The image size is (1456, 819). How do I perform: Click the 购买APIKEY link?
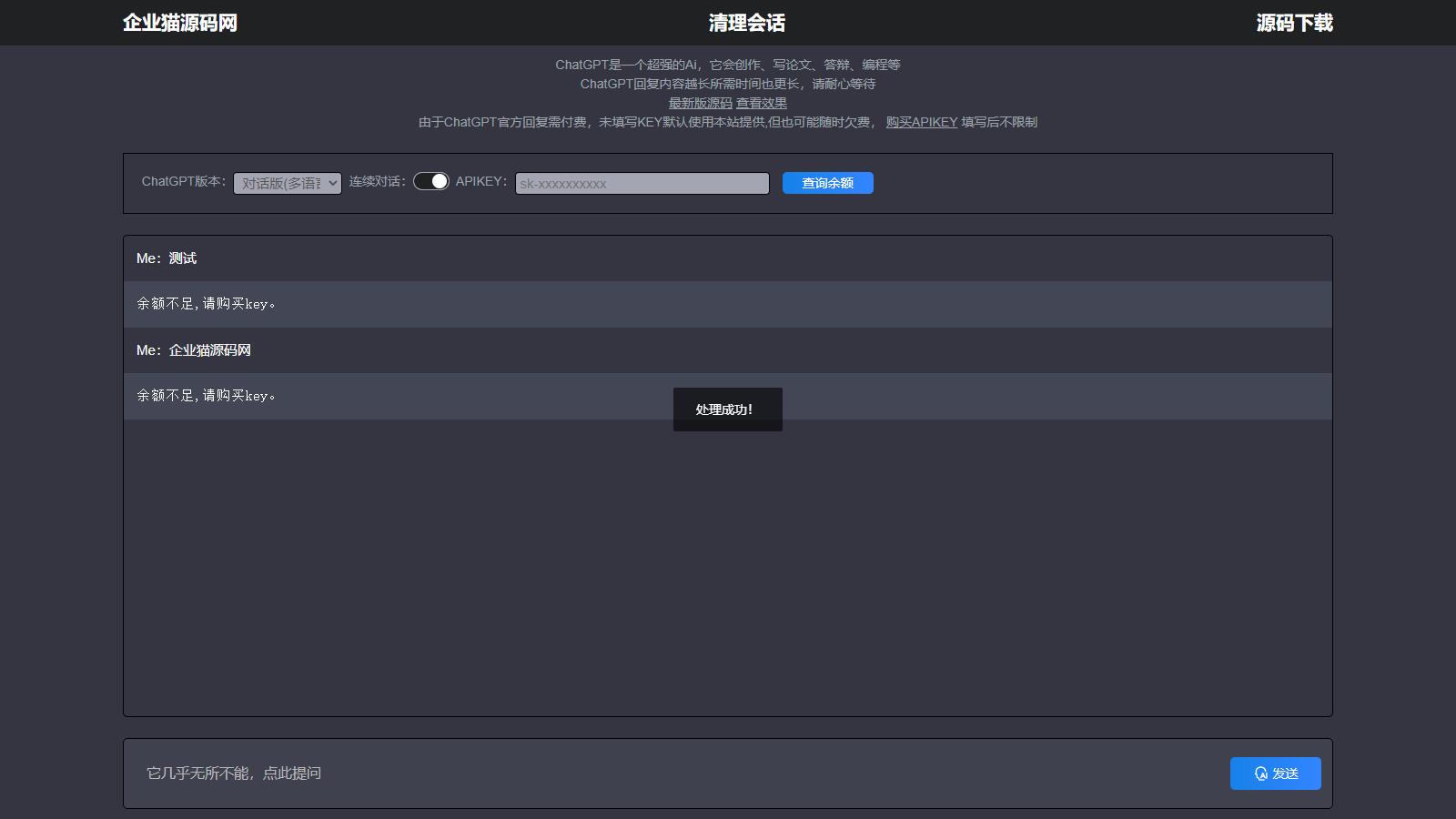click(921, 122)
